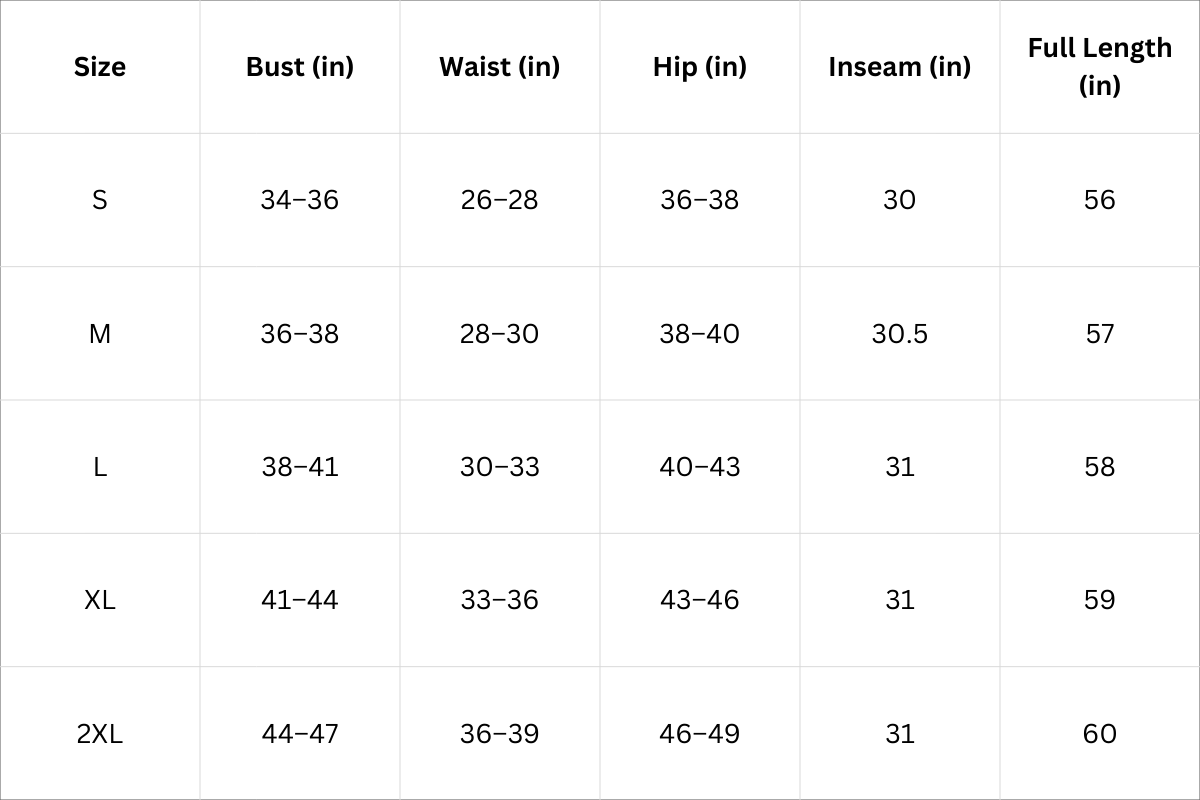The width and height of the screenshot is (1200, 800).
Task: Click the Full Length (in) header
Action: click(x=1099, y=66)
